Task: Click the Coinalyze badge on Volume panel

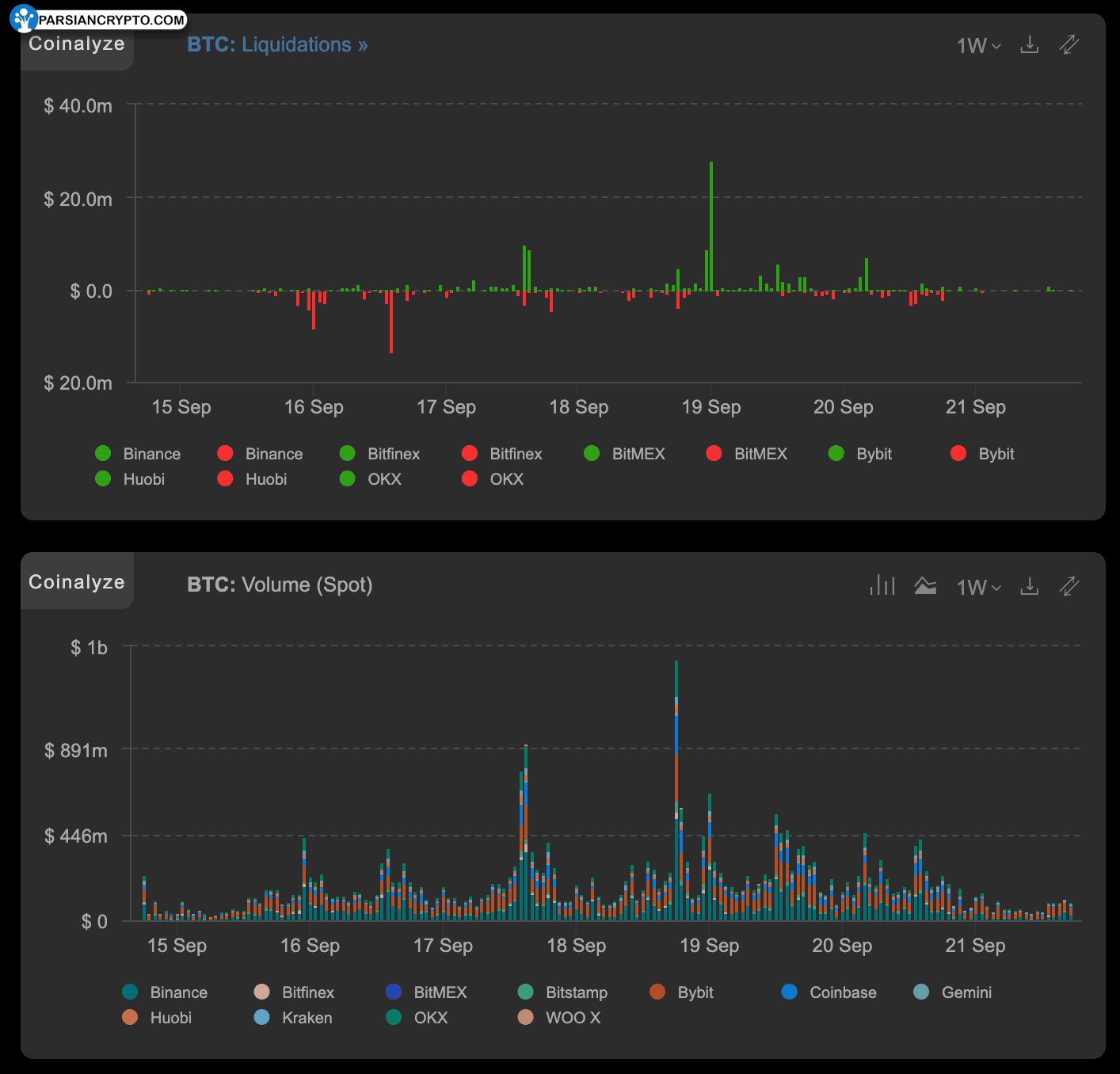Action: point(77,581)
